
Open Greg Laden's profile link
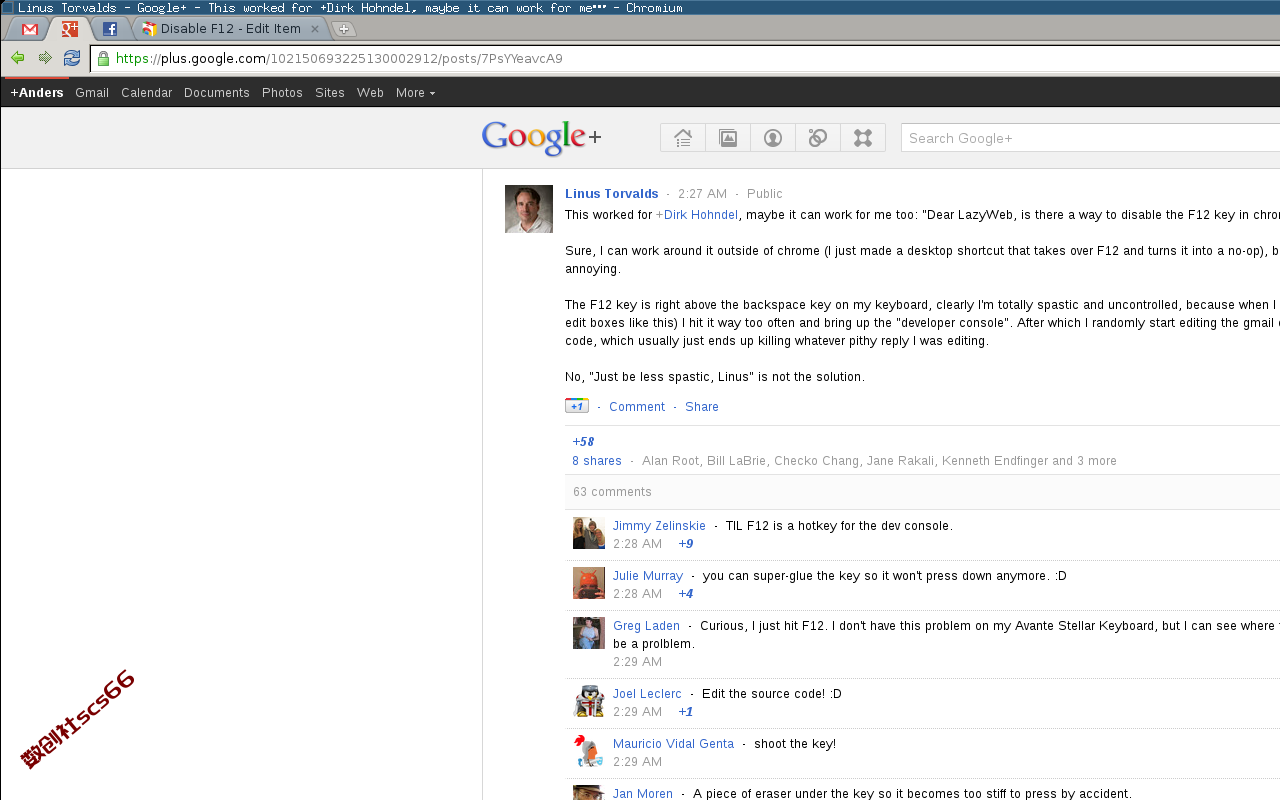pos(646,626)
